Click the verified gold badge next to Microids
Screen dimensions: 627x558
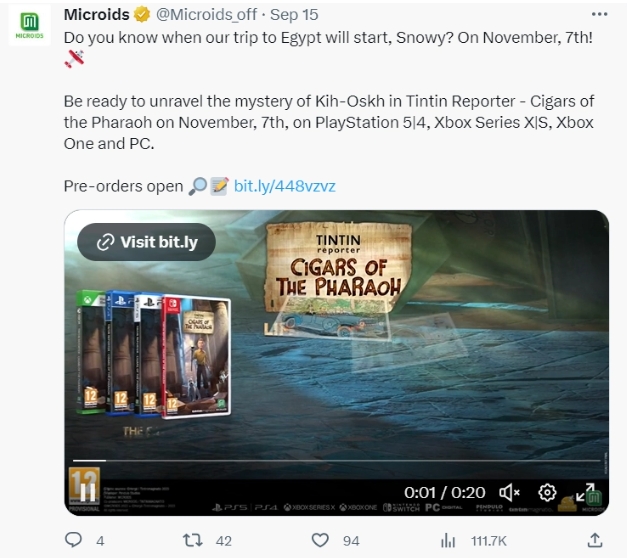tap(142, 15)
